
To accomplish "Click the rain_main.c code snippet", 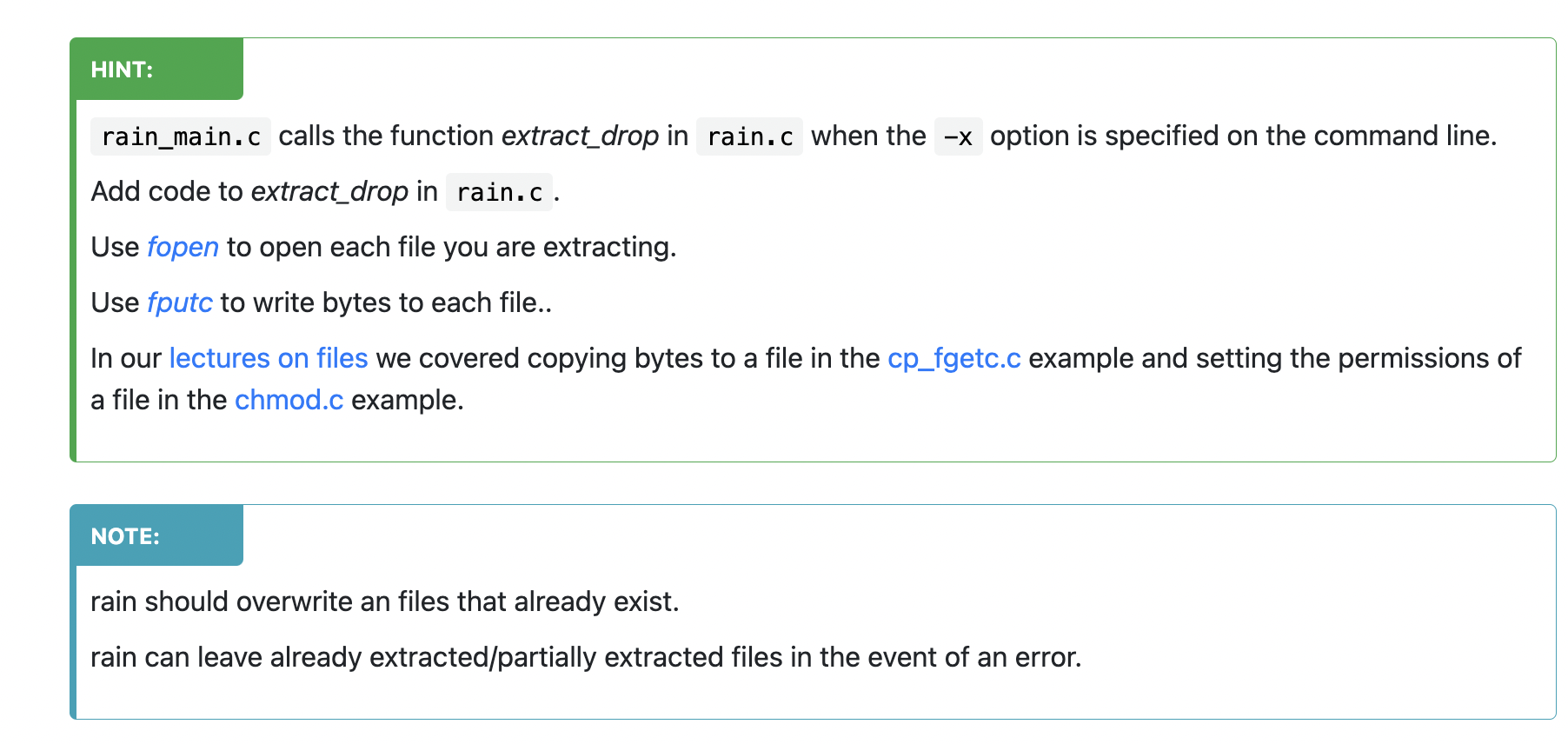I will 181,136.
